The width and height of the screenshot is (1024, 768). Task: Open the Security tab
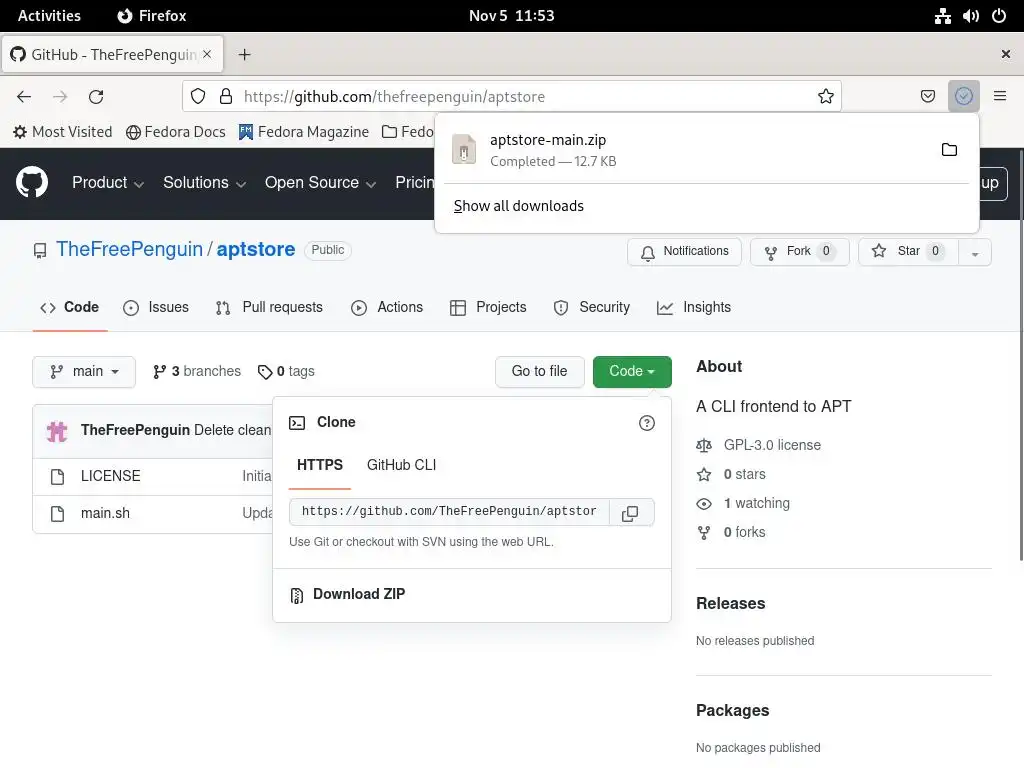coord(592,308)
